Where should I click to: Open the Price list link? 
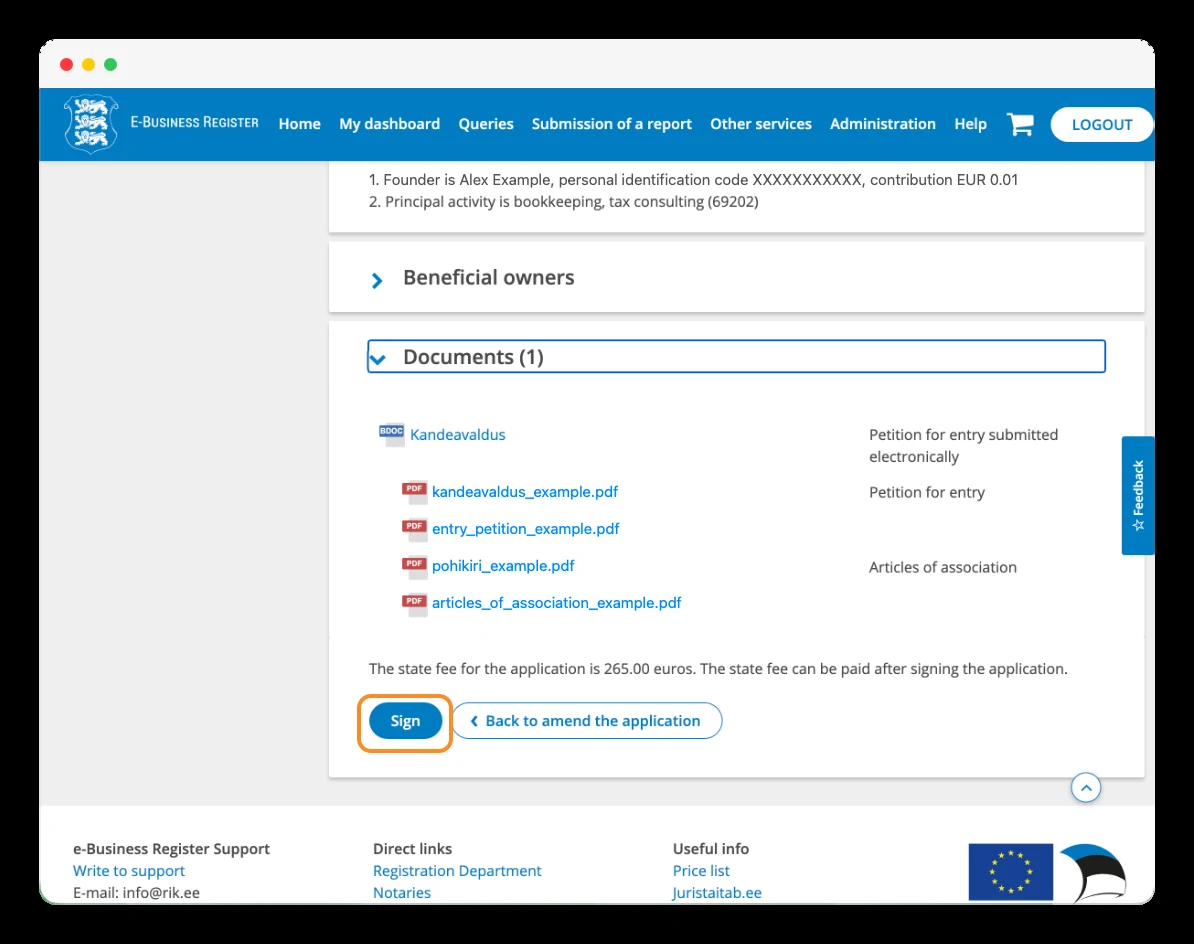pyautogui.click(x=701, y=871)
